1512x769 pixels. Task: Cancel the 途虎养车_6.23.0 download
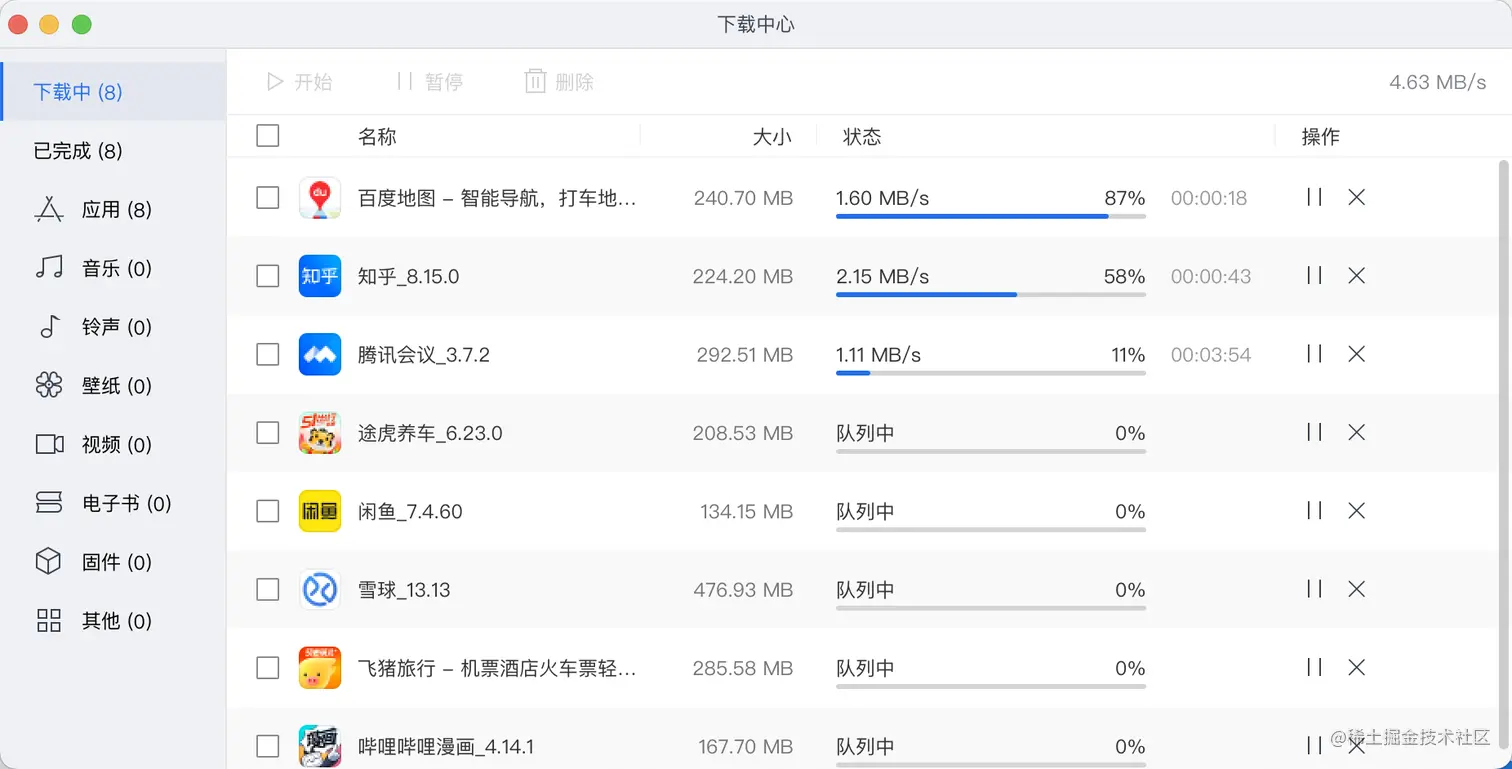click(x=1356, y=432)
